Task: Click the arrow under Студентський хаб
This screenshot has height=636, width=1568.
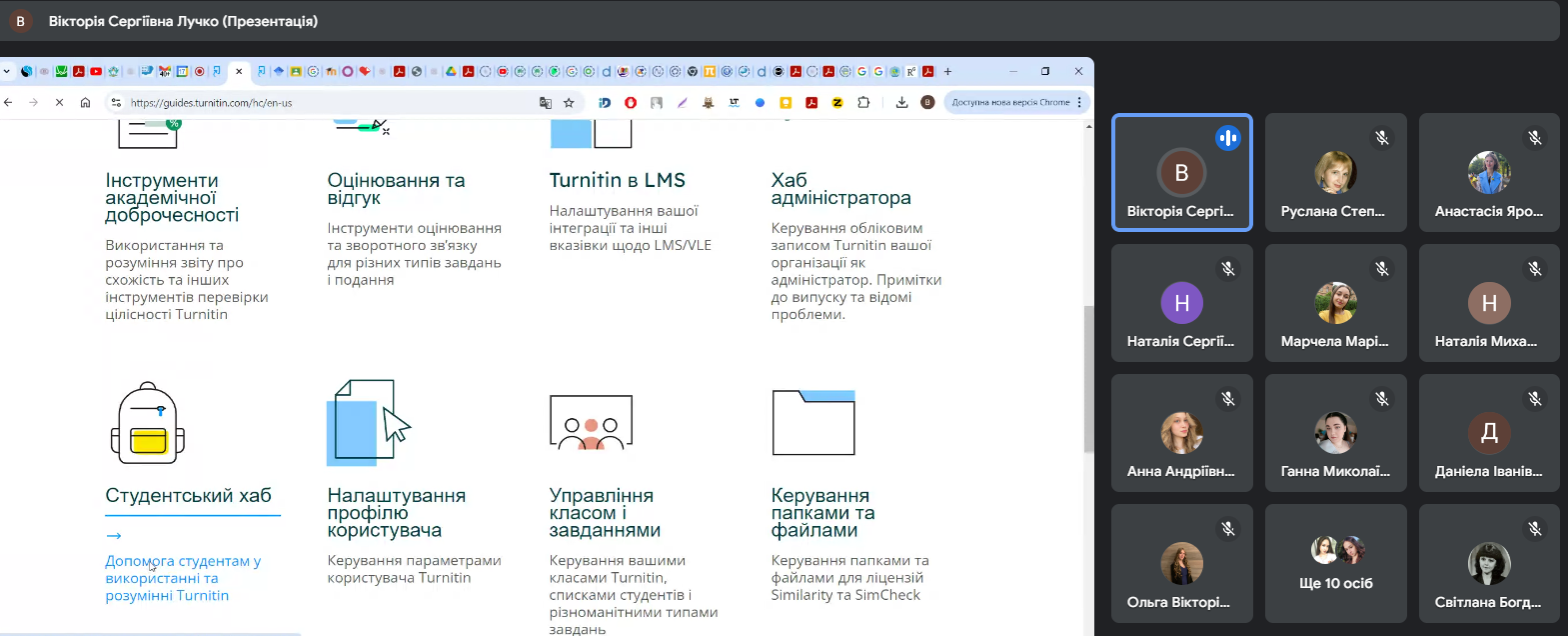Action: point(113,536)
